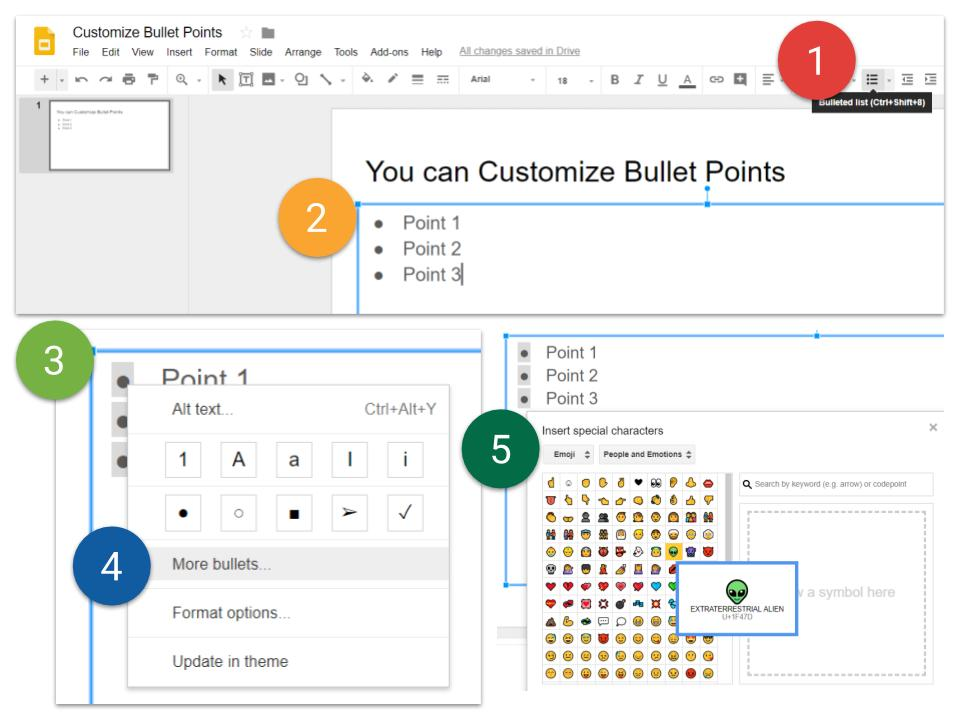960x720 pixels.
Task: Select the Line tool icon
Action: point(326,79)
